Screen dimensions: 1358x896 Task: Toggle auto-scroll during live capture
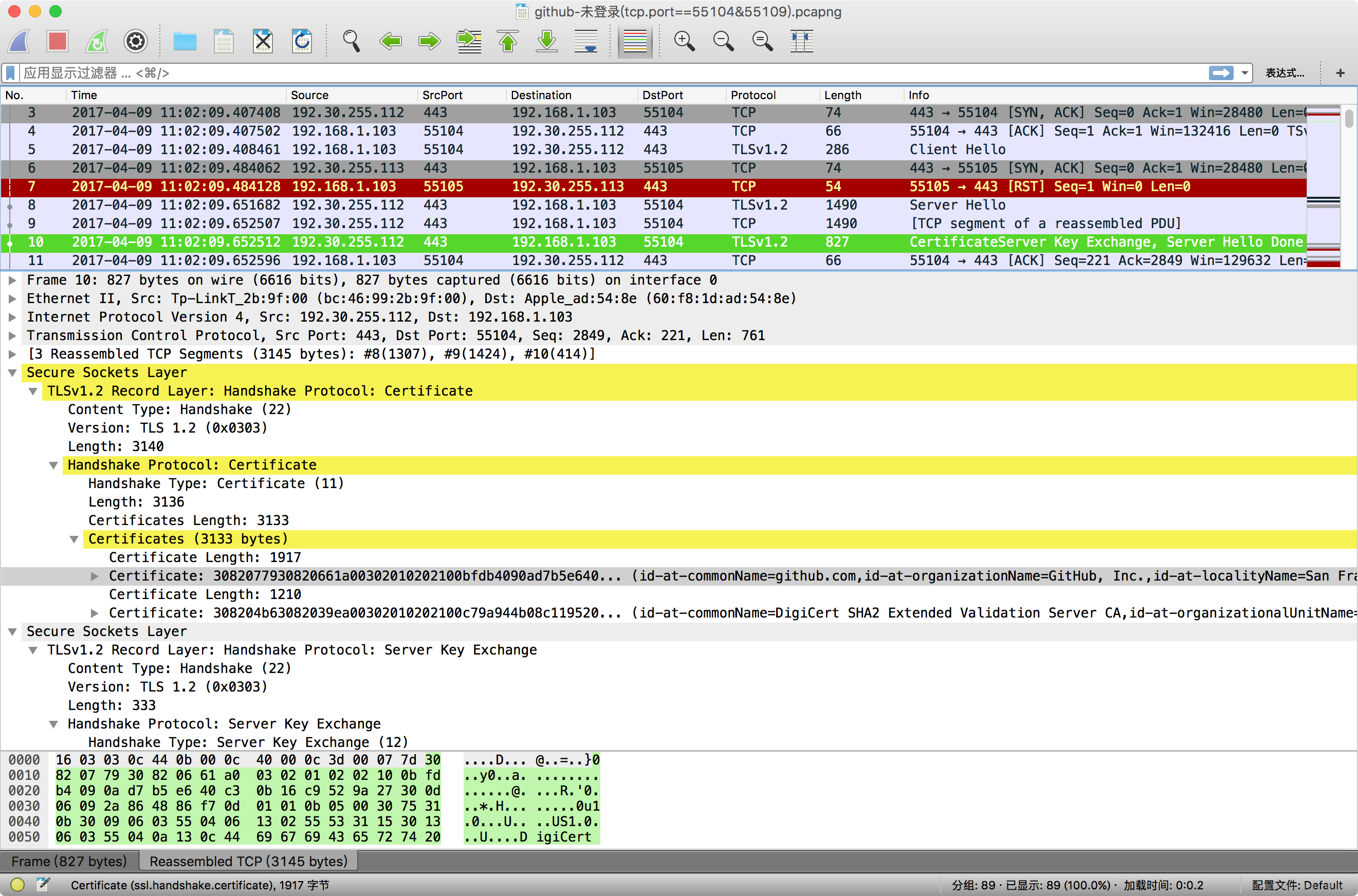pos(586,41)
